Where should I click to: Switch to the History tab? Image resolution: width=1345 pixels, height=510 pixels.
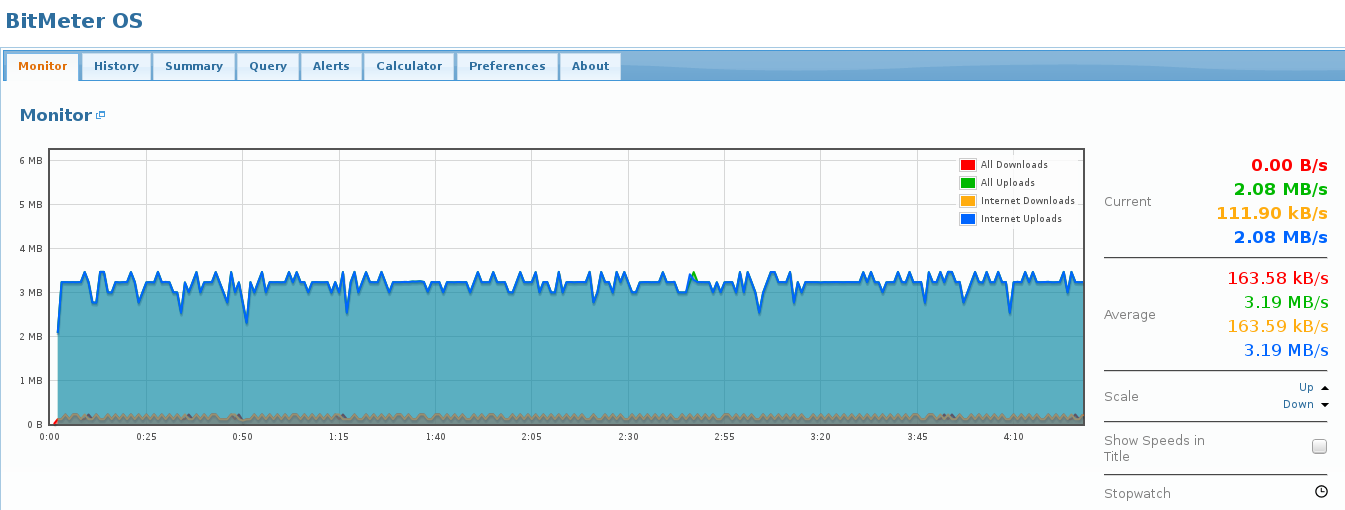click(x=116, y=67)
